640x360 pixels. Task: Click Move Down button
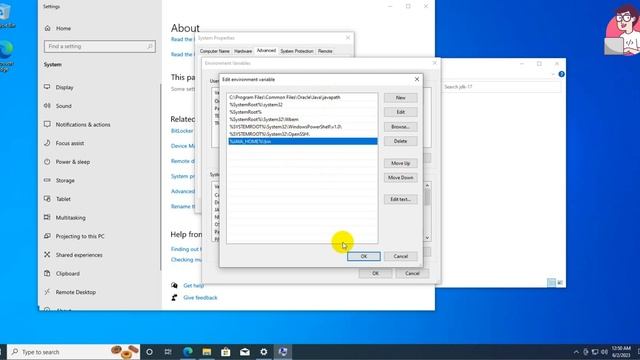(x=400, y=178)
